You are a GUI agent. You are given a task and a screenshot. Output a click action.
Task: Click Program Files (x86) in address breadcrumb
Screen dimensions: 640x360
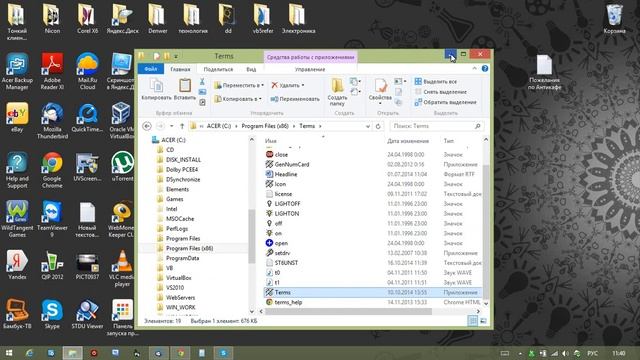pyautogui.click(x=265, y=126)
